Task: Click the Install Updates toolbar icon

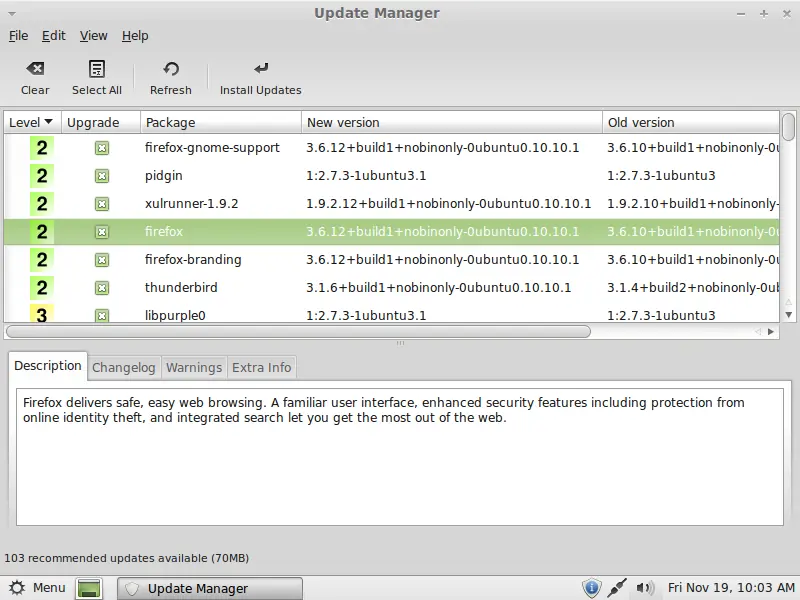Action: pos(261,68)
